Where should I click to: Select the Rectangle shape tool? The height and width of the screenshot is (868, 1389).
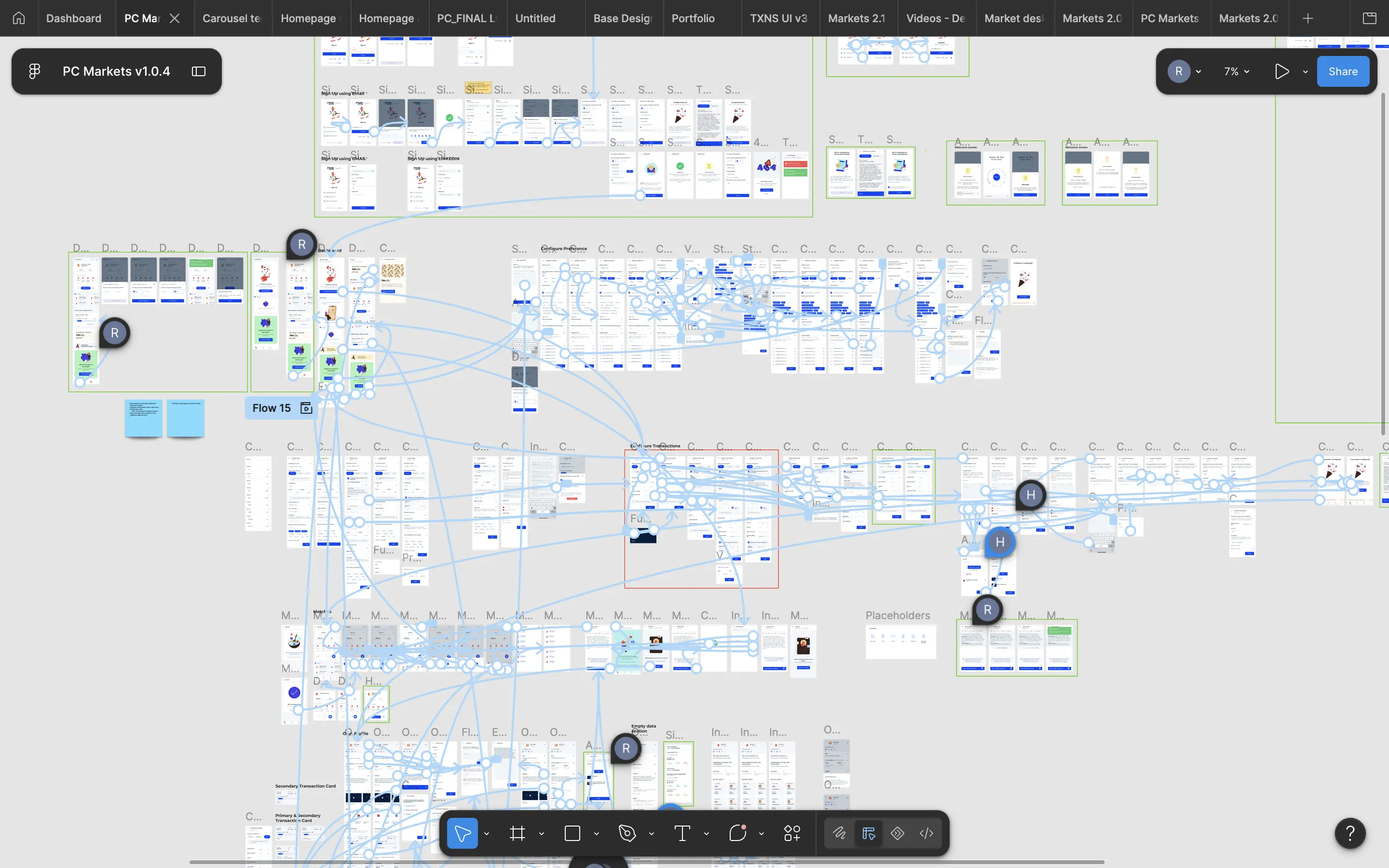572,833
